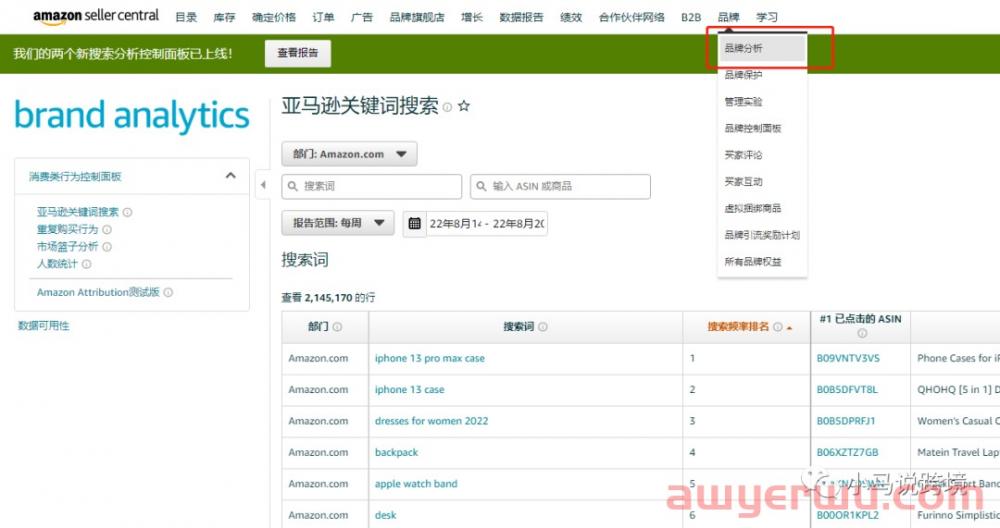Open the 学习 menu
Image resolution: width=1000 pixels, height=528 pixels.
[767, 17]
